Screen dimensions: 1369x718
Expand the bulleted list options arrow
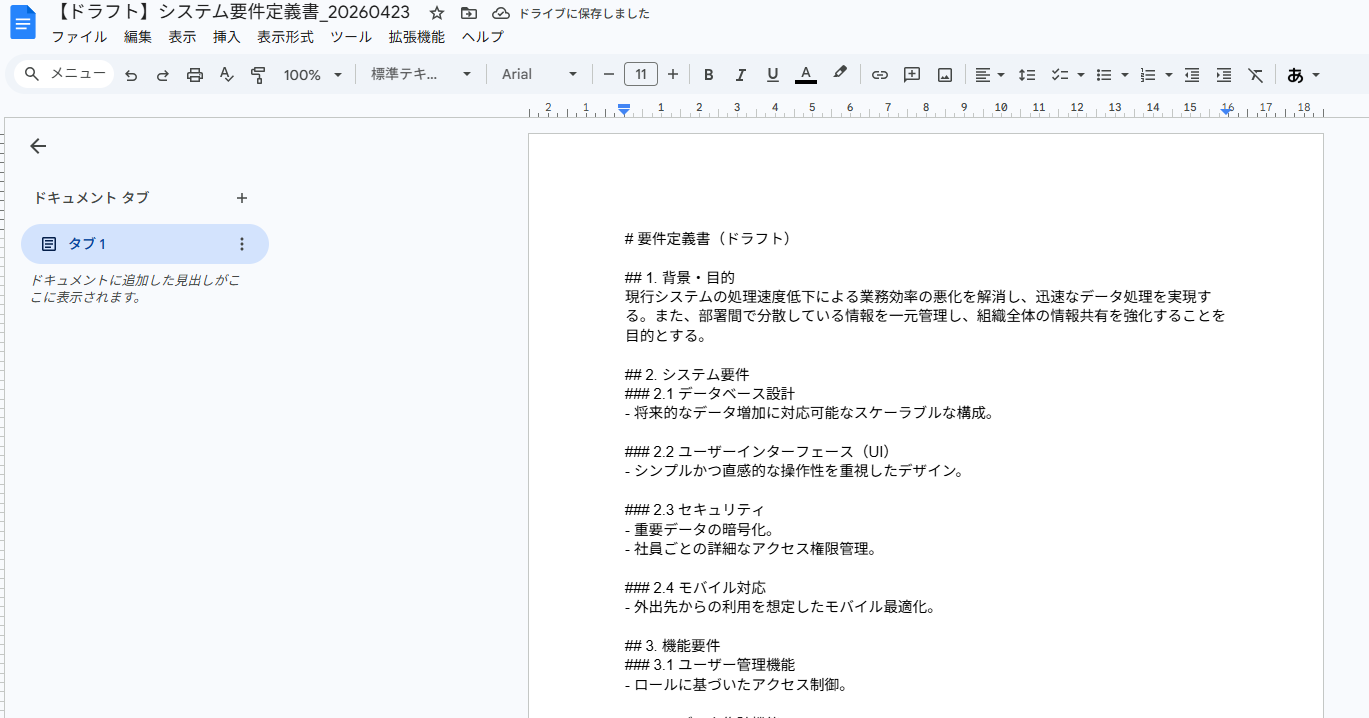(1125, 75)
